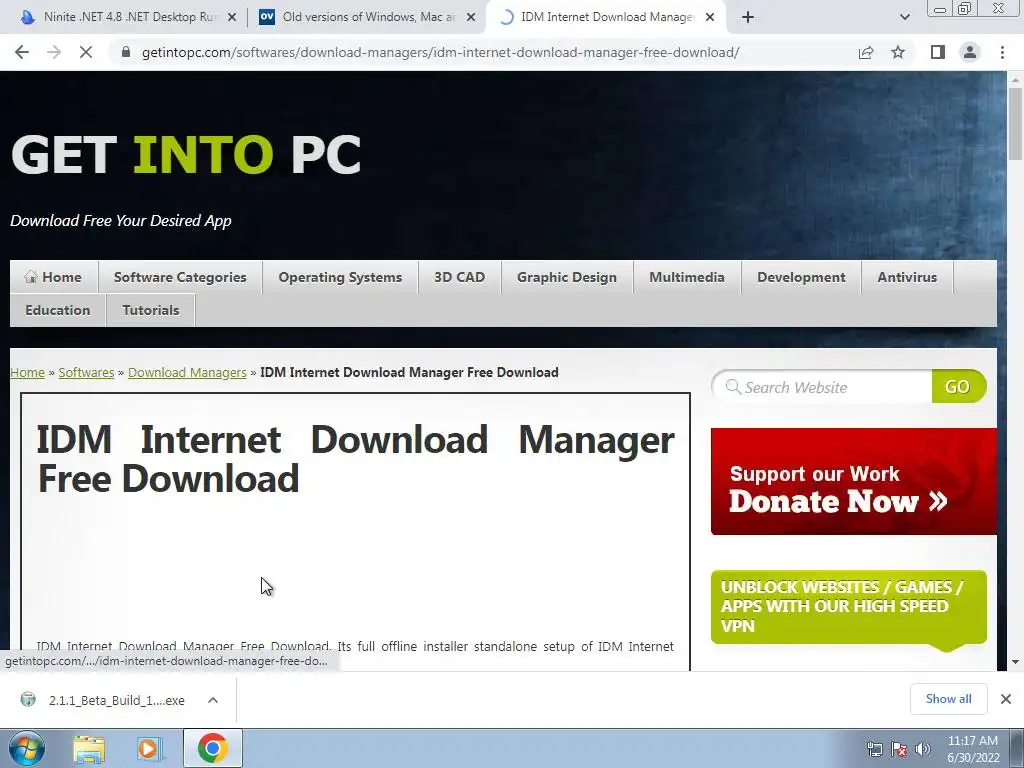Select the IDM Internet Download Manager tab
Screen dimensions: 1024x768
click(x=607, y=17)
